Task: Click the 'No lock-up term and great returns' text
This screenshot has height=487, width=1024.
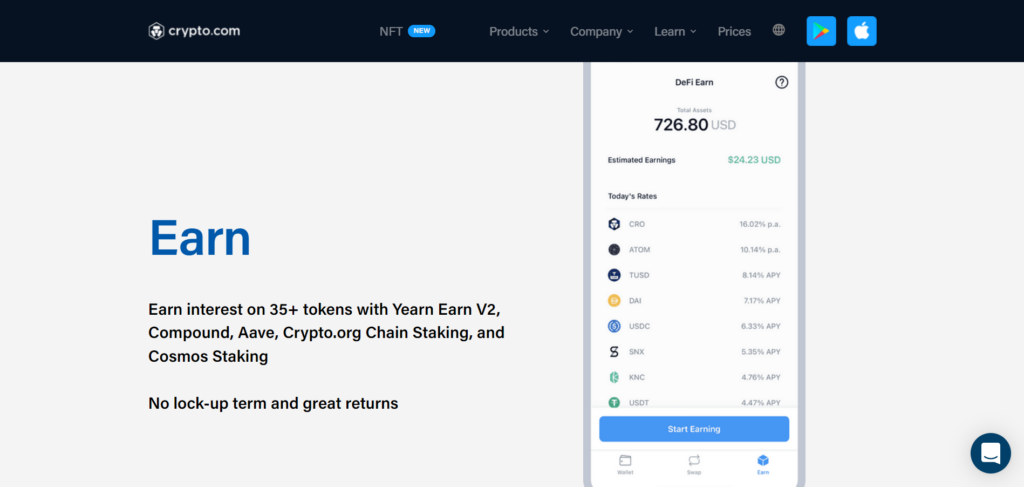Action: point(273,403)
